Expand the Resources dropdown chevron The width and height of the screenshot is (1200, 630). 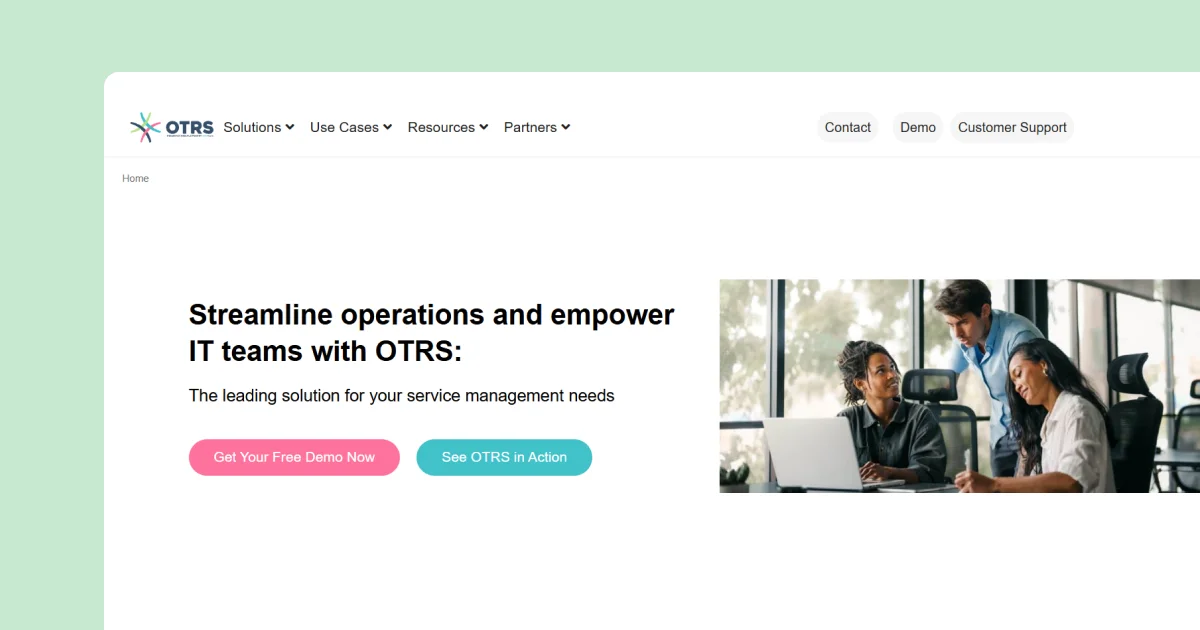[483, 127]
